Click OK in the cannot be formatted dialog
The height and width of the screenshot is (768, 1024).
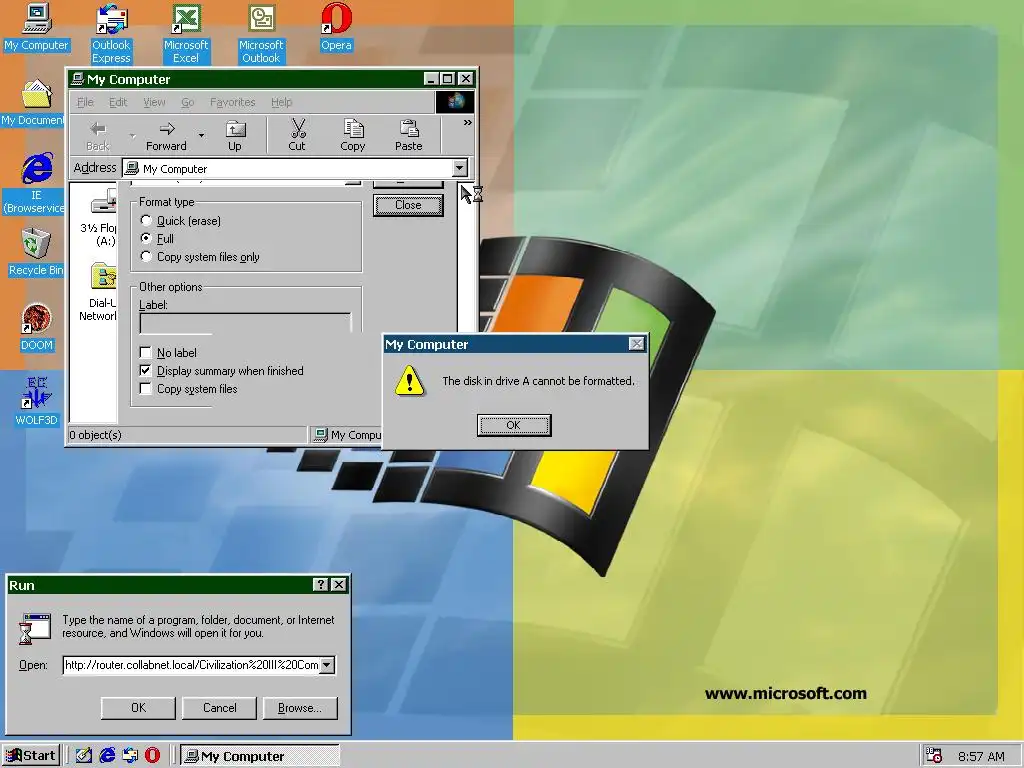point(514,425)
